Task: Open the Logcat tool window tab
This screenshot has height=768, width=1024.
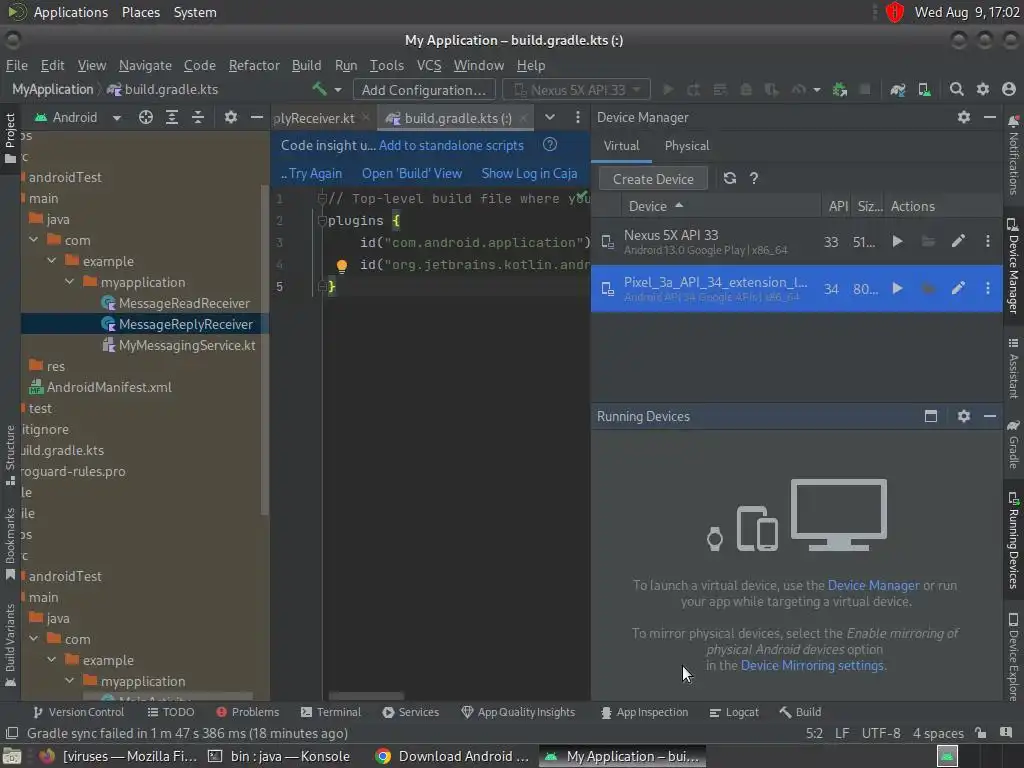Action: click(x=735, y=712)
